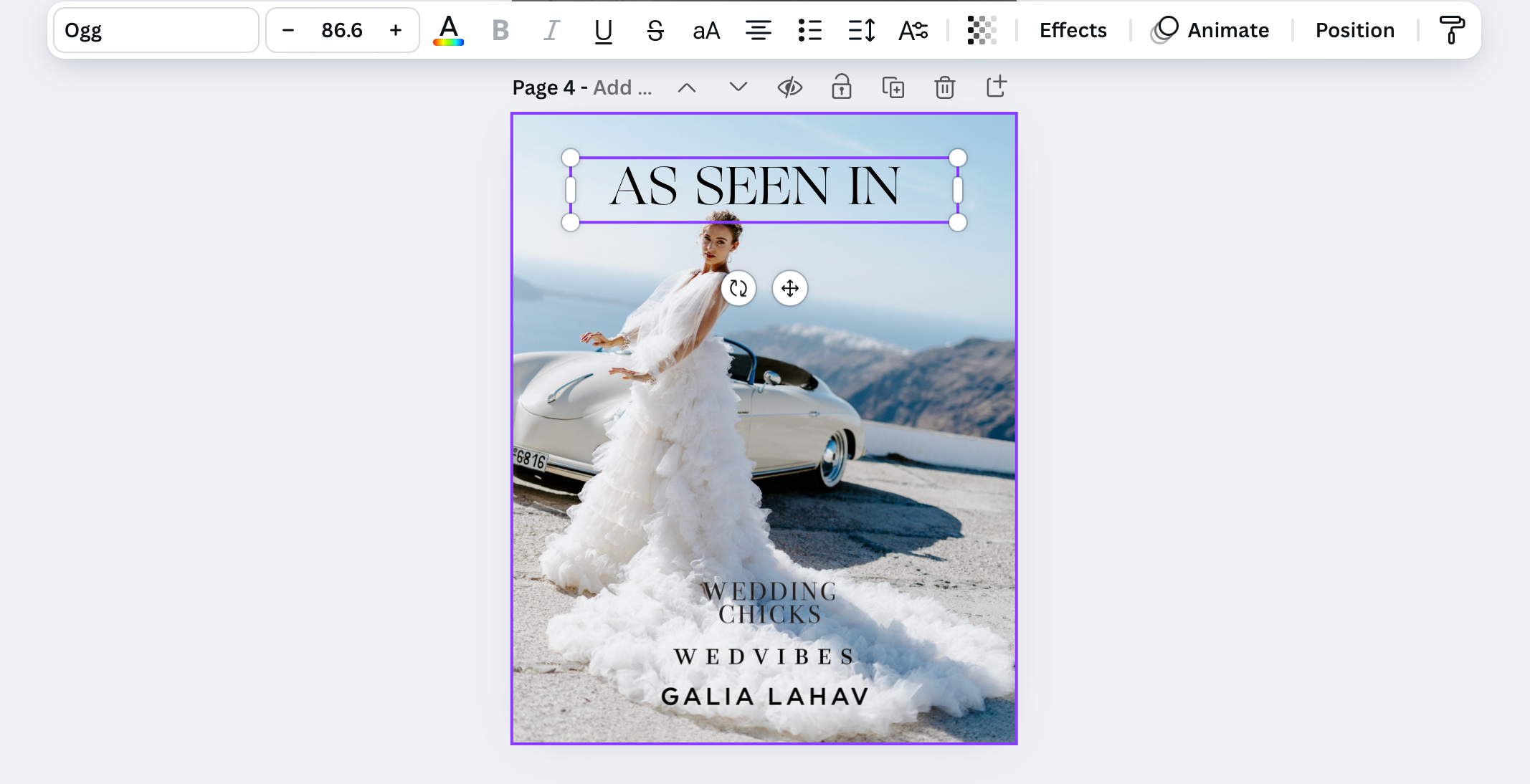Image resolution: width=1530 pixels, height=784 pixels.
Task: Change text alignment
Action: (x=758, y=30)
